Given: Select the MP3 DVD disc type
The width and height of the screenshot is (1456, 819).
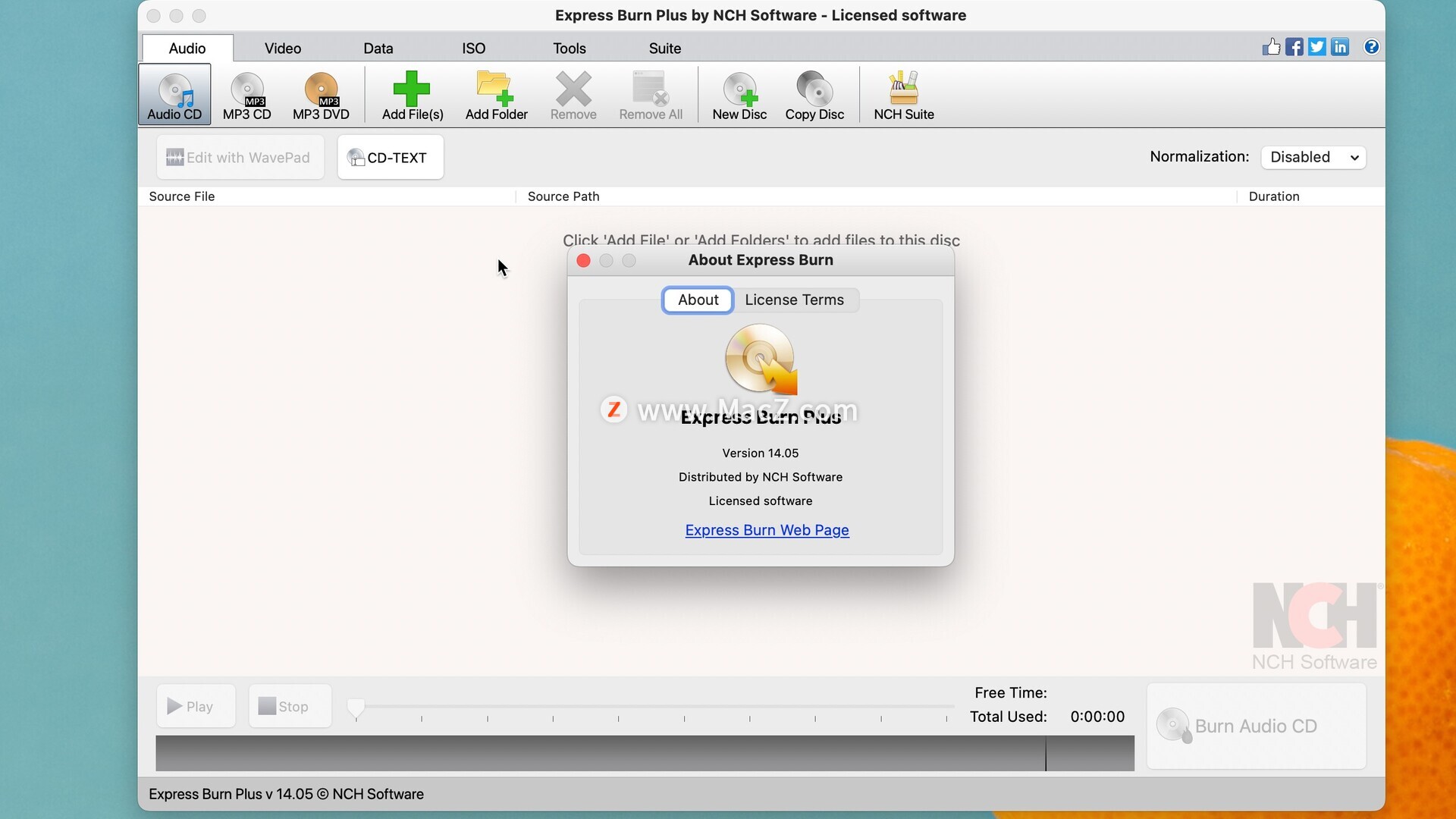Looking at the screenshot, I should coord(321,95).
